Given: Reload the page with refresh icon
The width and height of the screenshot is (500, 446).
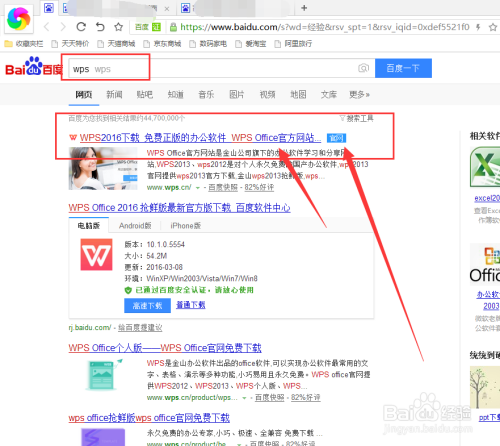Looking at the screenshot, I should click(x=81, y=26).
